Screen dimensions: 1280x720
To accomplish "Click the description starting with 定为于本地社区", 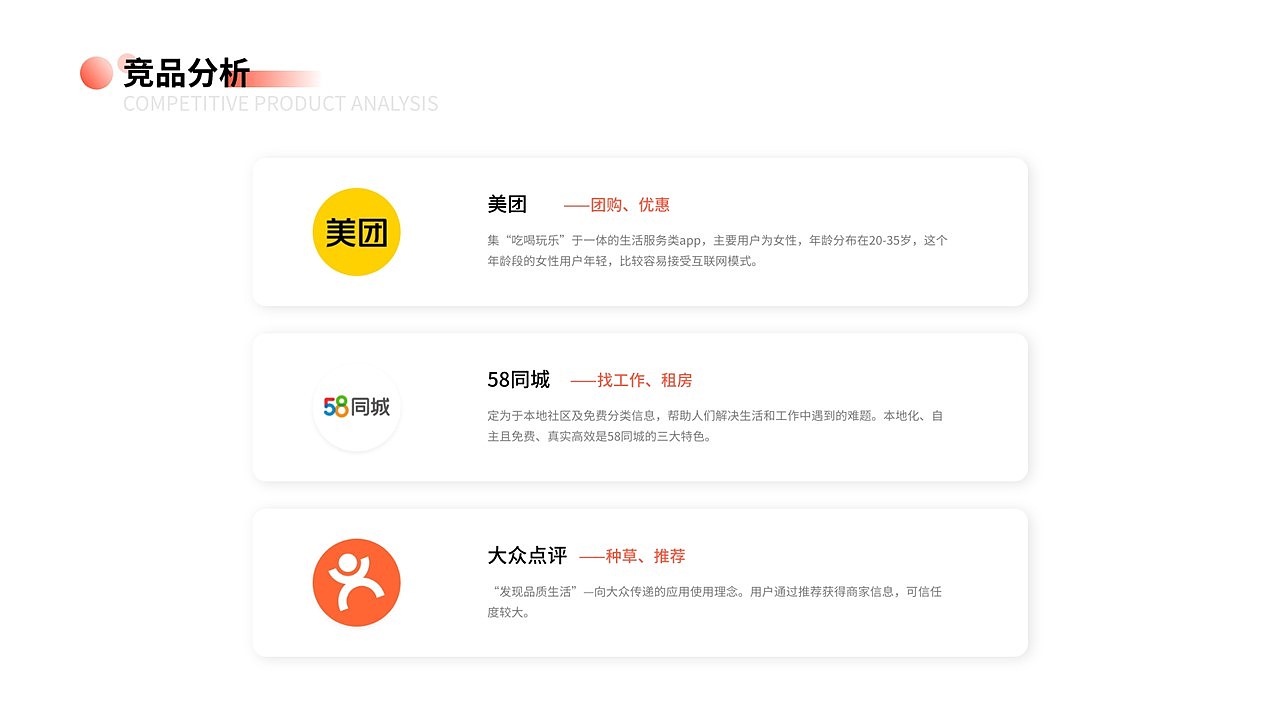I will (x=715, y=426).
